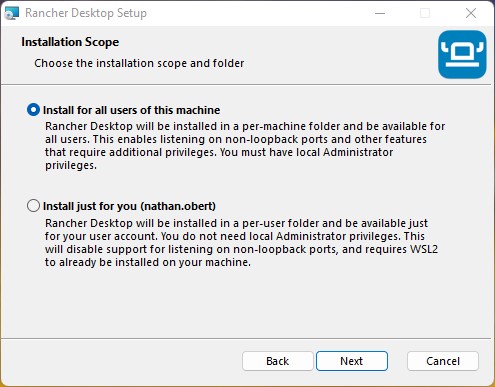Viewport: 495px width, 387px height.
Task: Click the per-machine folder description paragraph
Action: pyautogui.click(x=245, y=146)
